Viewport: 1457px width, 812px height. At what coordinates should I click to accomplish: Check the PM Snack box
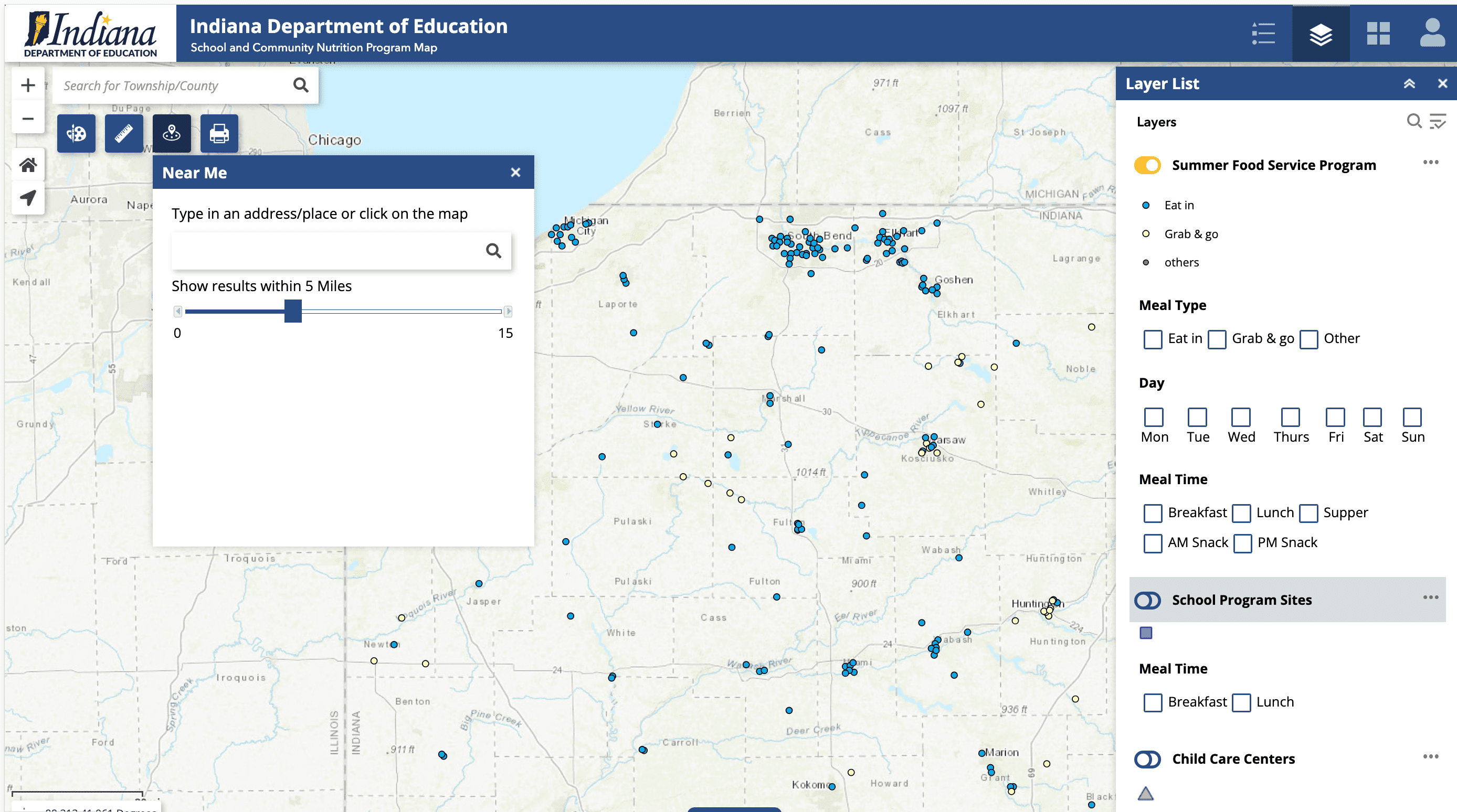[x=1243, y=543]
